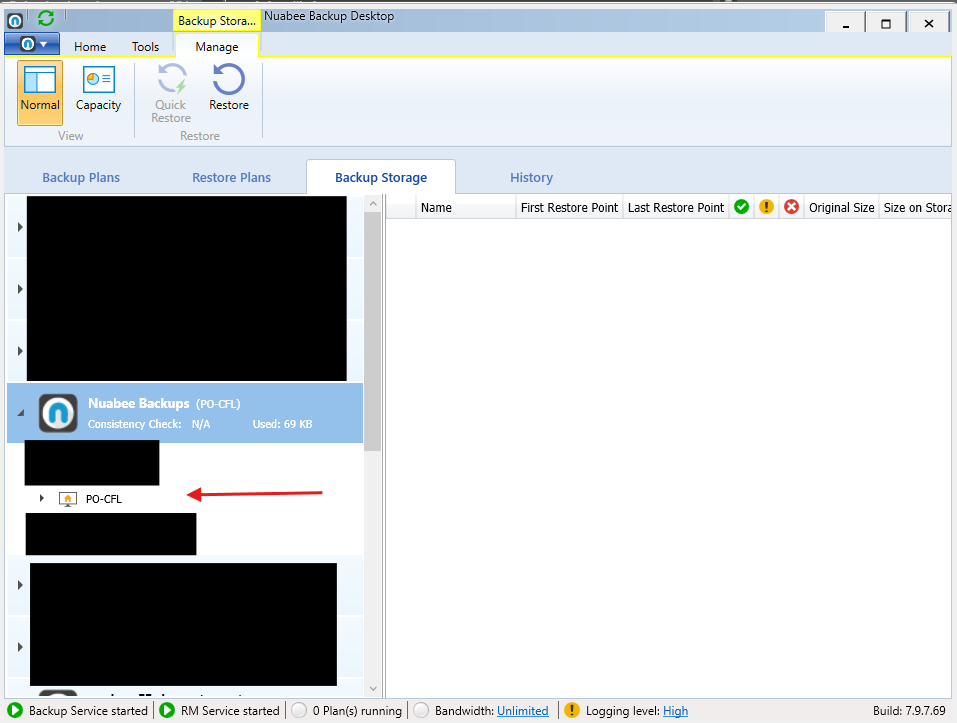957x723 pixels.
Task: Click the Backup Storage contextual tab header
Action: 217,20
